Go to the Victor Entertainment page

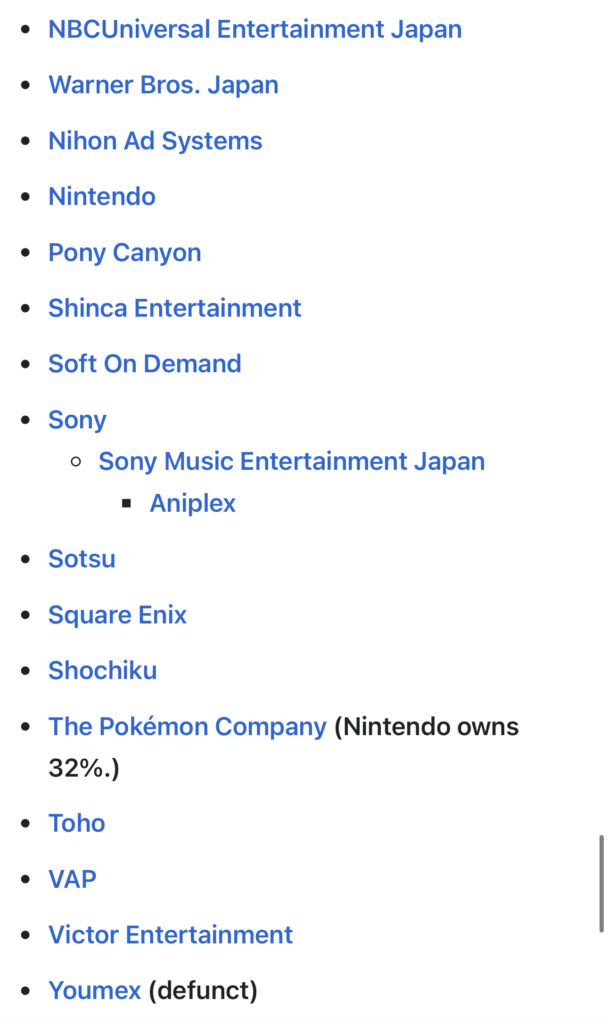click(x=170, y=935)
